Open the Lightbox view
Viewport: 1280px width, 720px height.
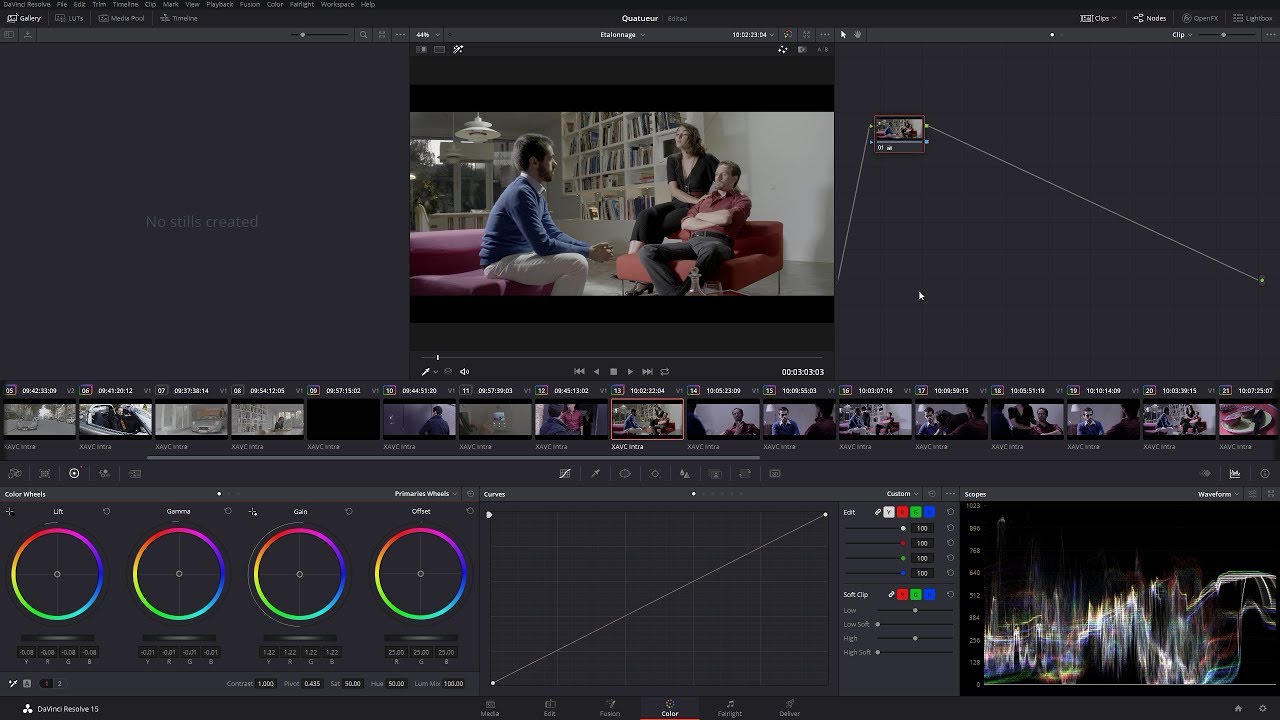1253,18
